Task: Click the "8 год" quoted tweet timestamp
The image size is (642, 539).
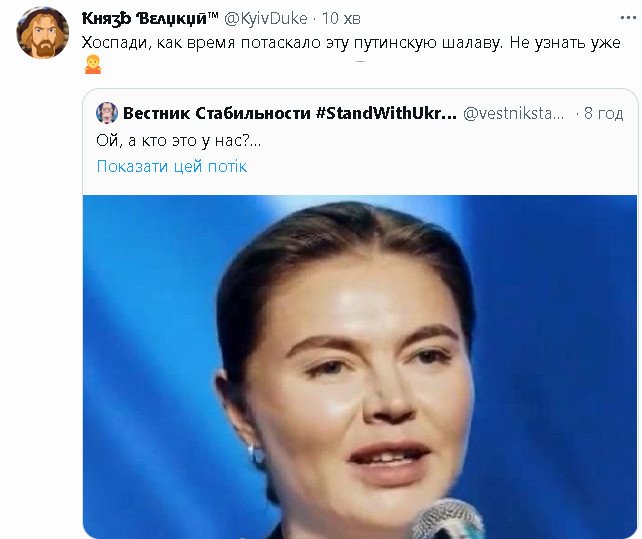Action: tap(604, 113)
